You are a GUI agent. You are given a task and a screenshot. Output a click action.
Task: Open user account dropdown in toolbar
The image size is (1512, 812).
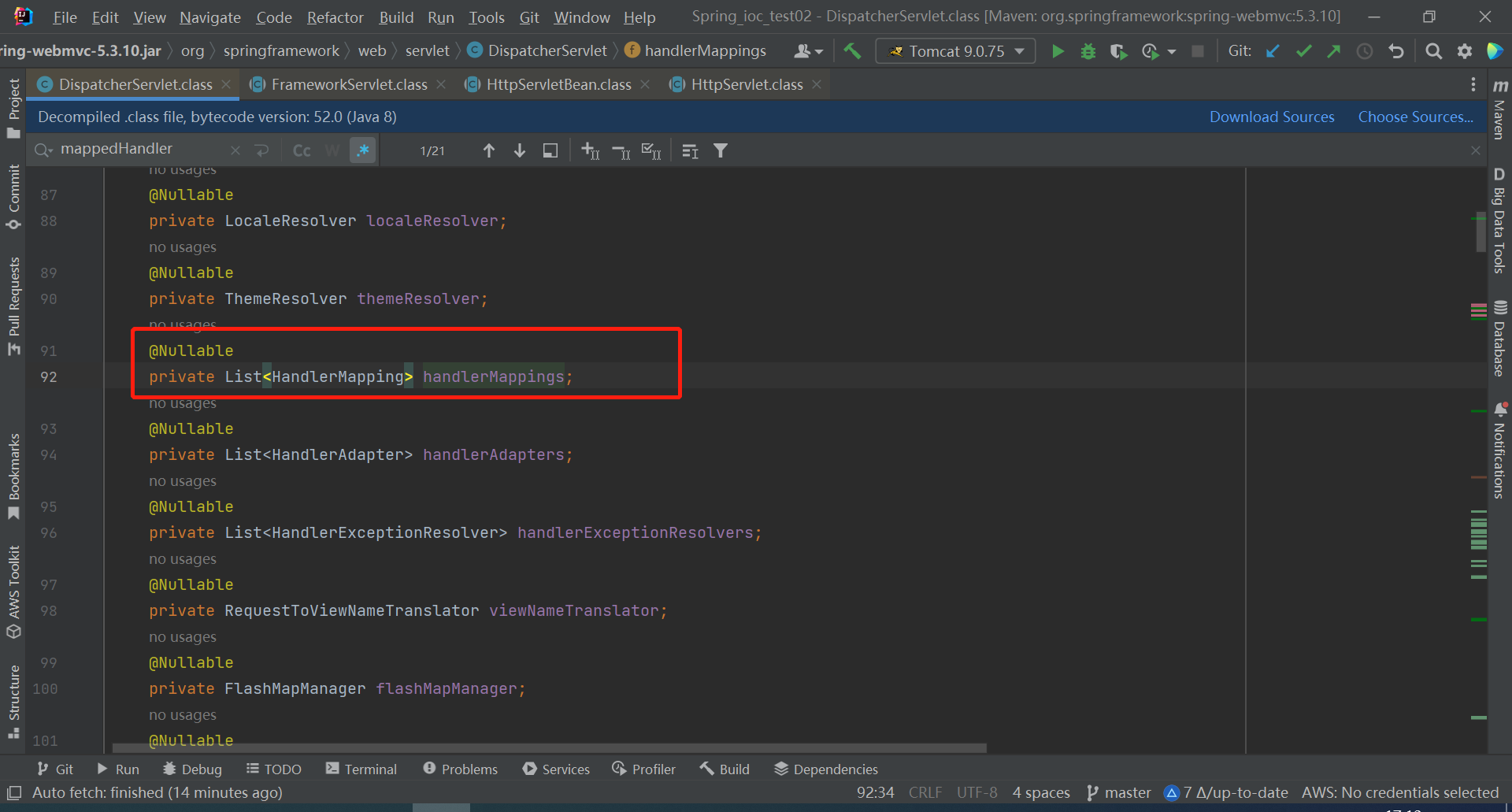click(x=809, y=51)
